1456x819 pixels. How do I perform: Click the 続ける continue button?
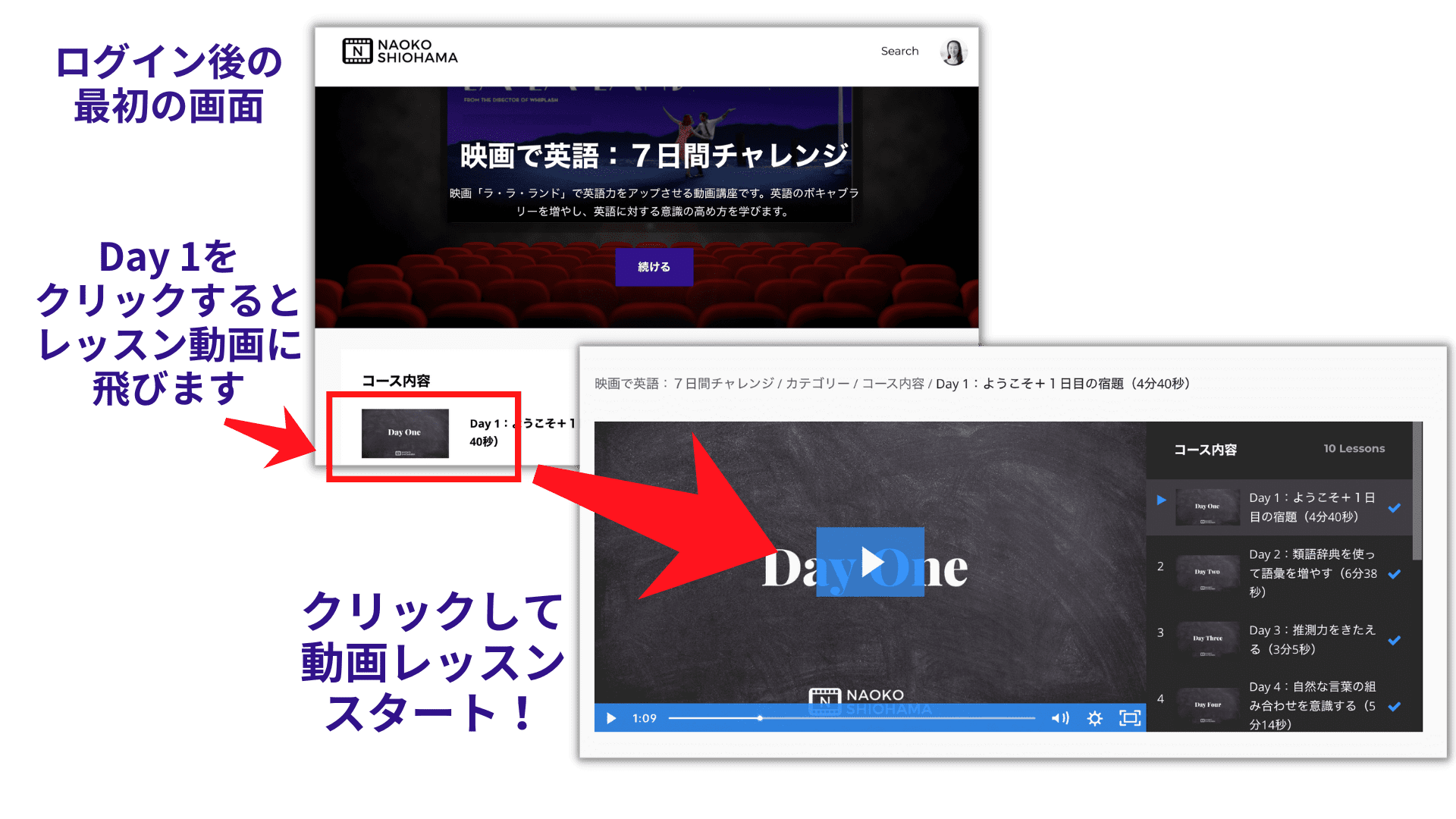pos(654,267)
